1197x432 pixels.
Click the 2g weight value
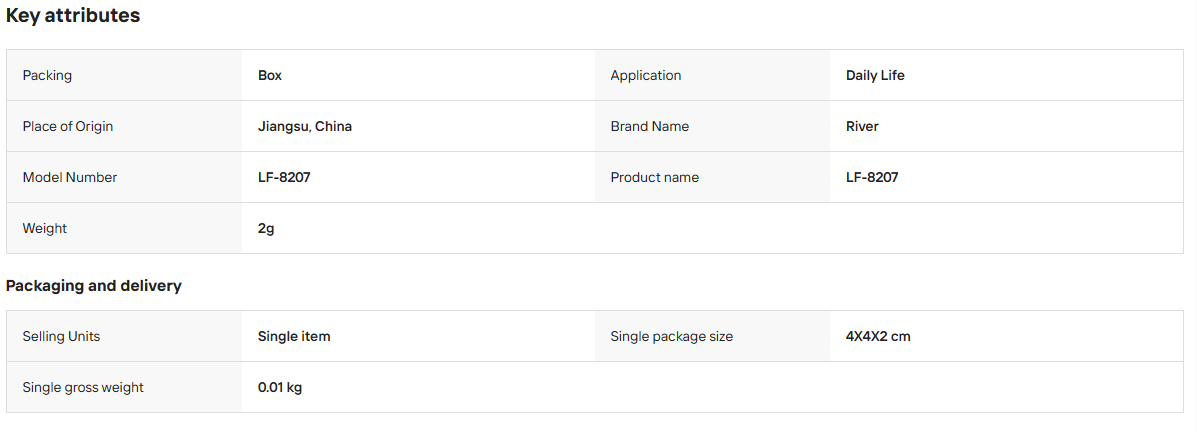(266, 228)
